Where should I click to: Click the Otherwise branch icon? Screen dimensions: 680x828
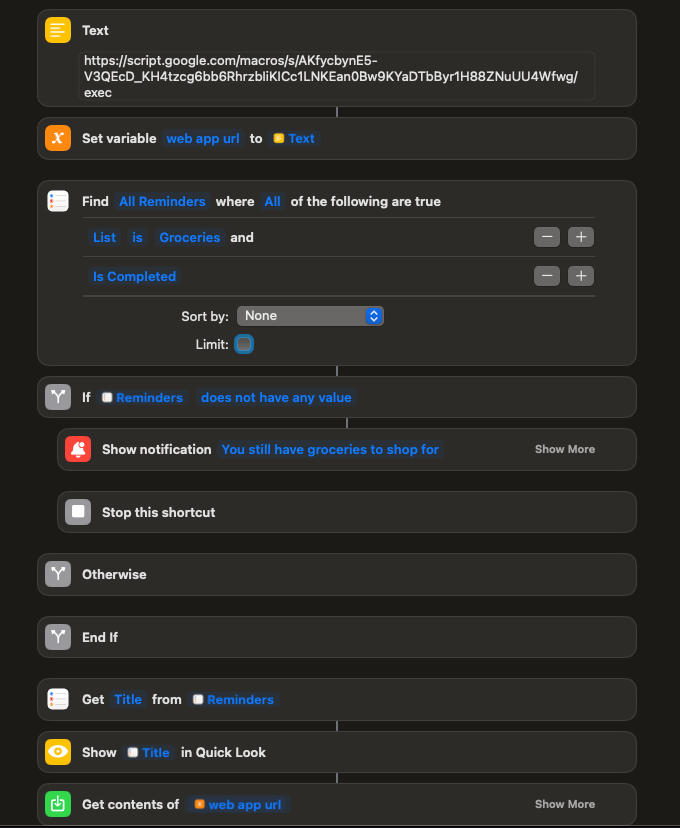58,575
